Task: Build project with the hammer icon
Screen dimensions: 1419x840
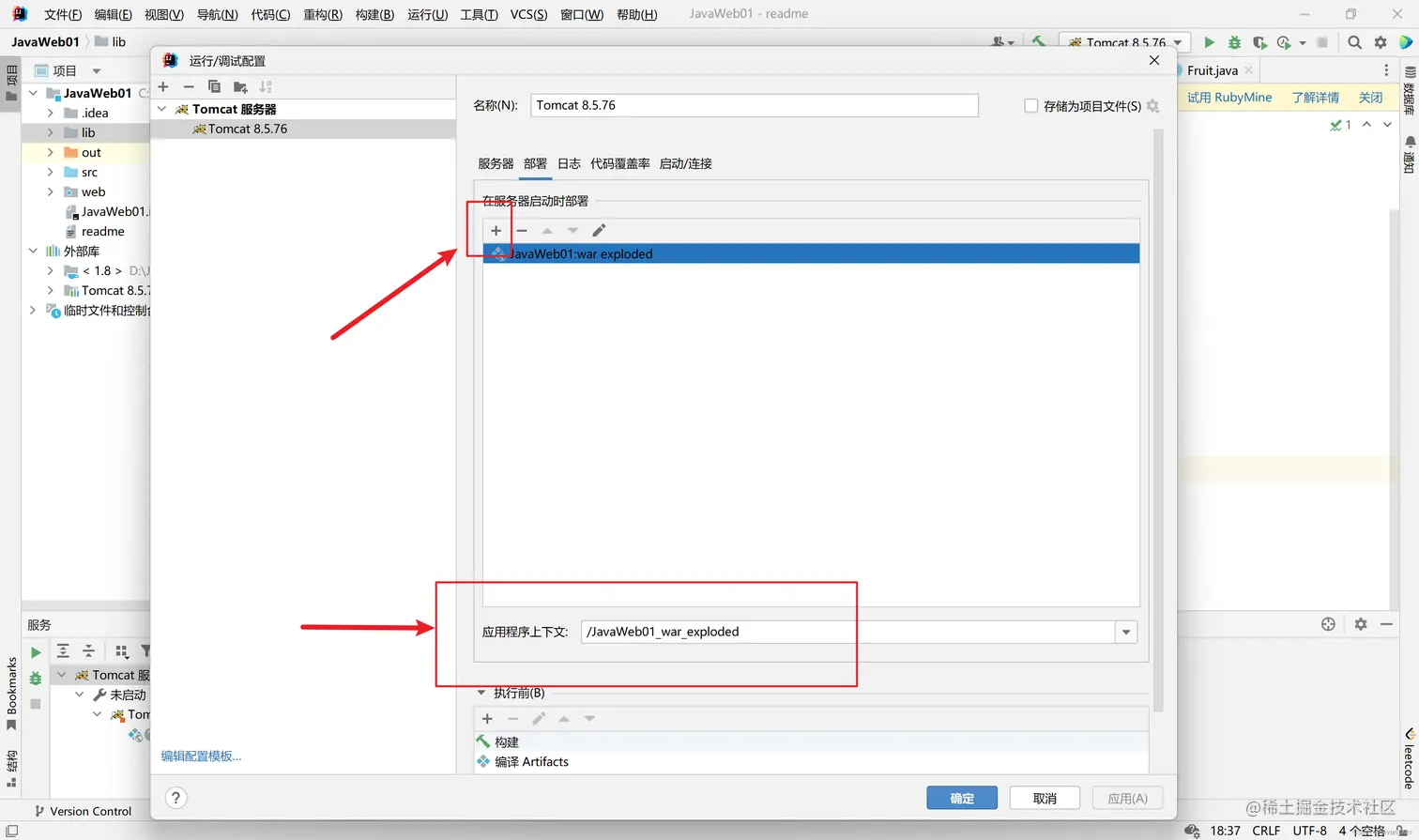Action: point(1038,42)
